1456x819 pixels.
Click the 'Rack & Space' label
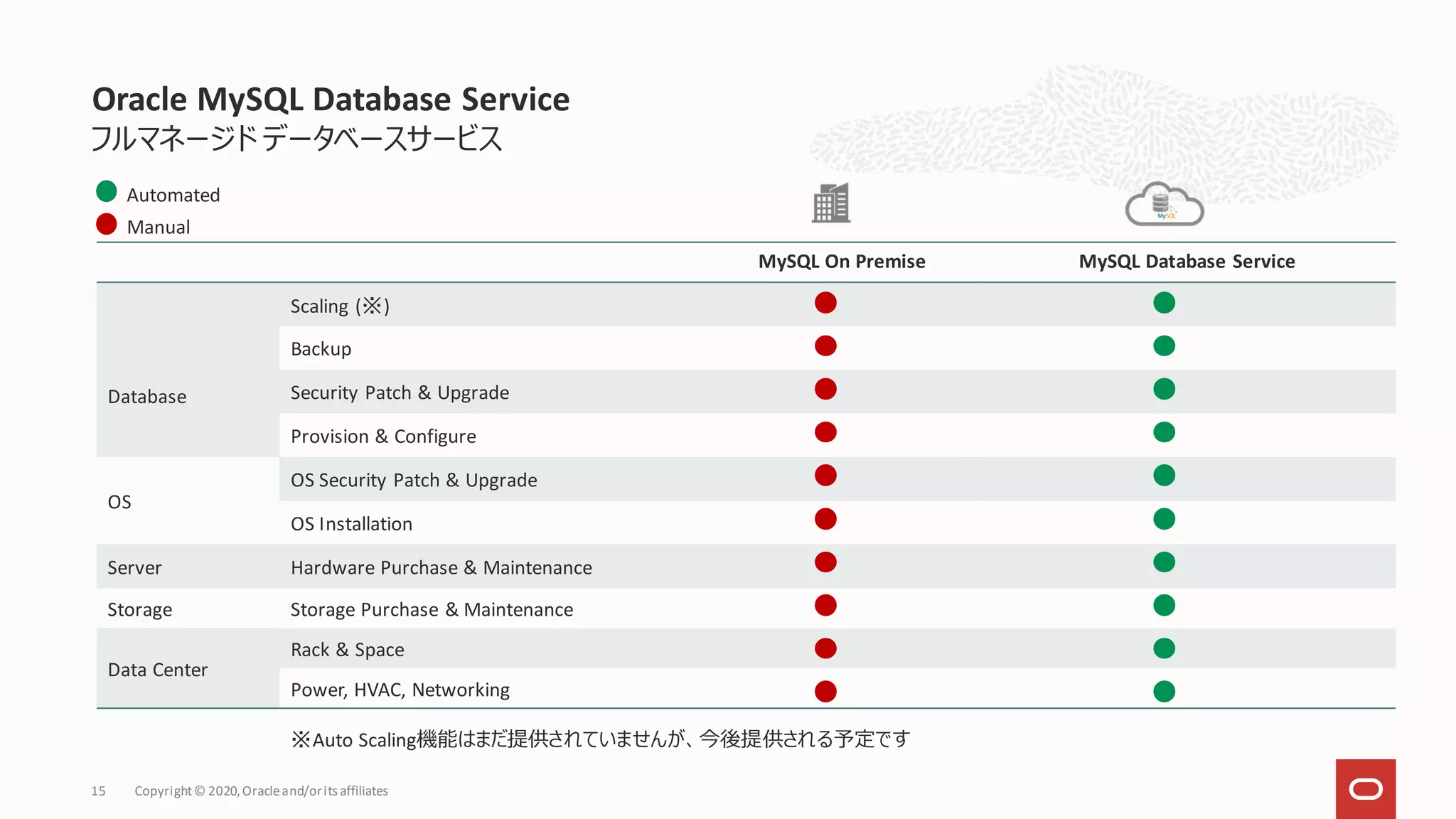pyautogui.click(x=348, y=650)
